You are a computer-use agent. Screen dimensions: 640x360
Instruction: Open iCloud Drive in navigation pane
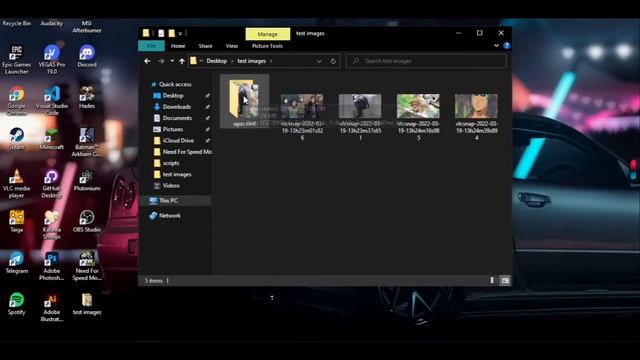point(178,140)
